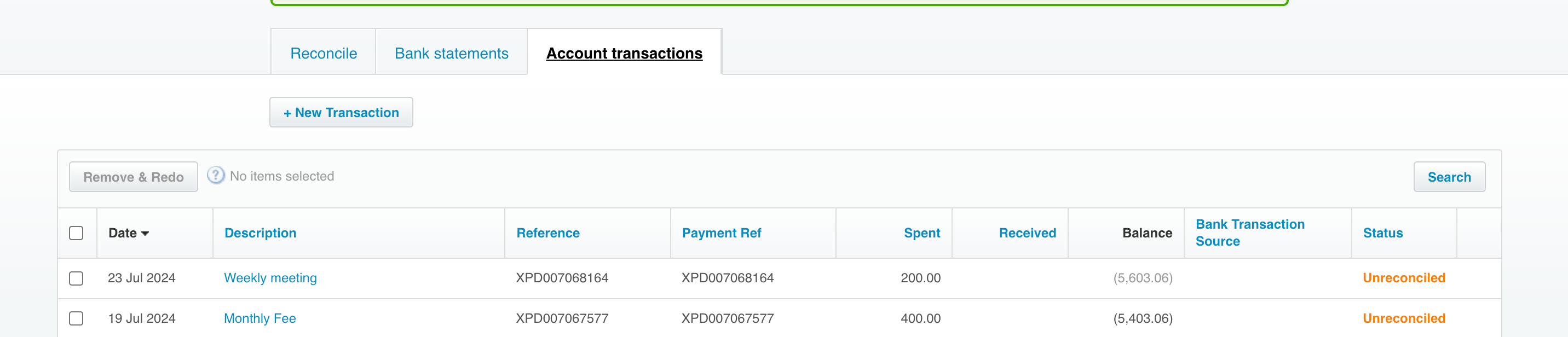This screenshot has width=1568, height=337.
Task: Switch to the Reconcile tab
Action: [x=323, y=53]
